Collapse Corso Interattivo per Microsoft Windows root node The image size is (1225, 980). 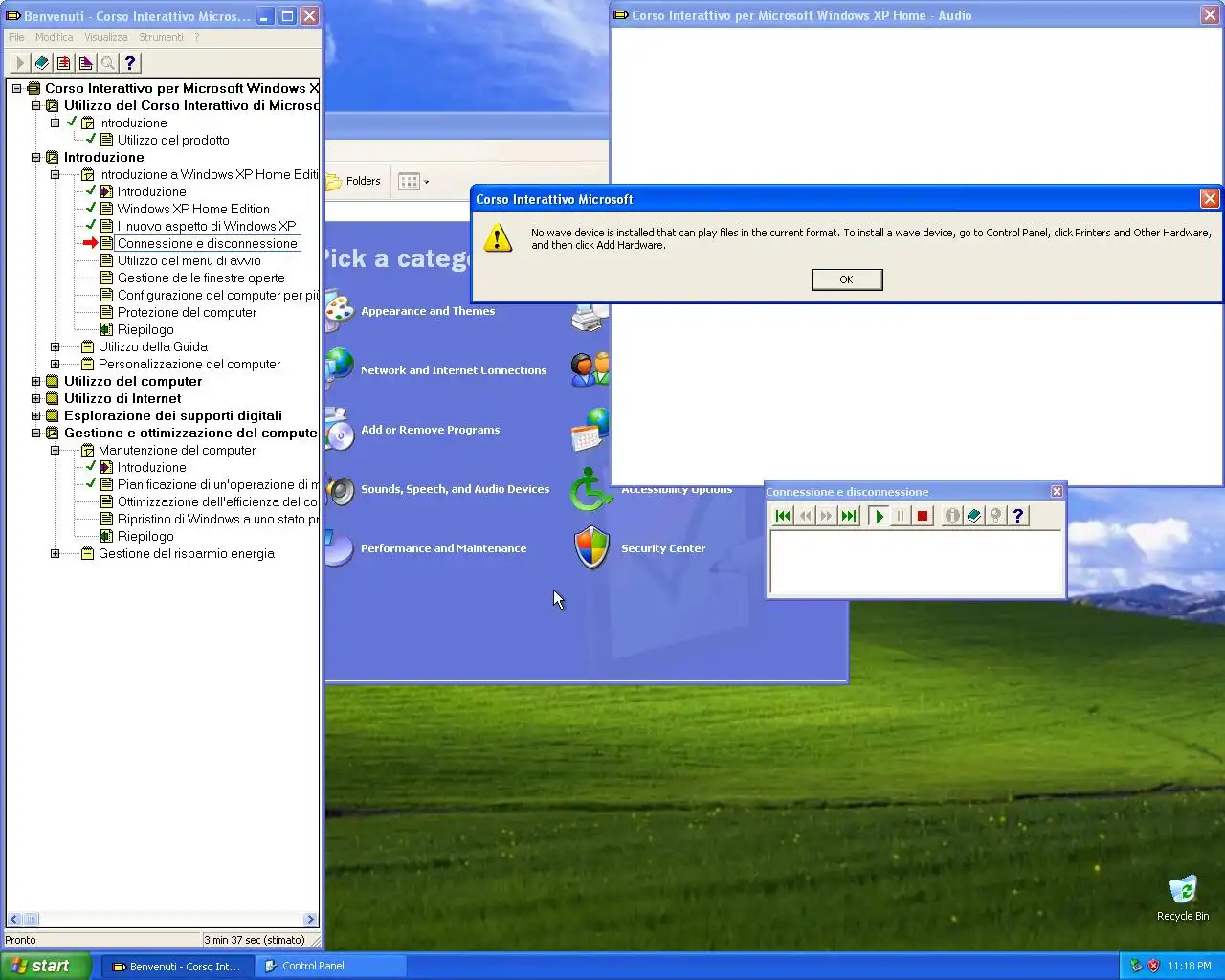point(16,88)
